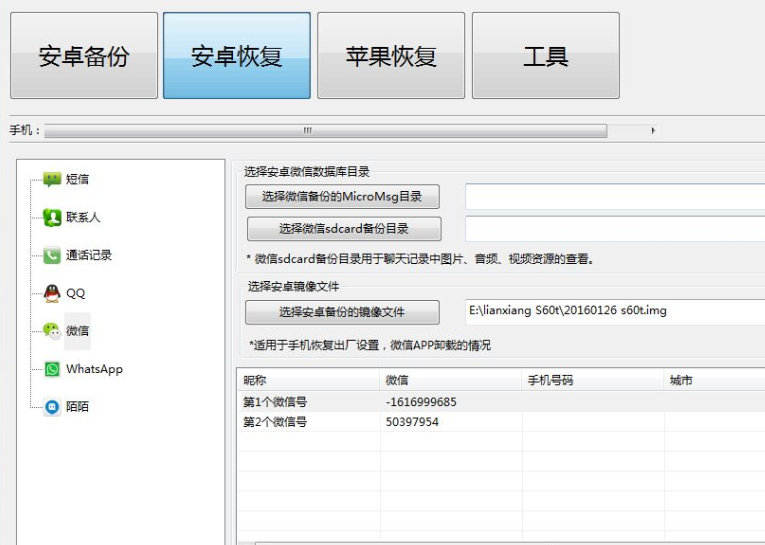Select QQ label in the tree
The width and height of the screenshot is (765, 545).
[x=76, y=293]
